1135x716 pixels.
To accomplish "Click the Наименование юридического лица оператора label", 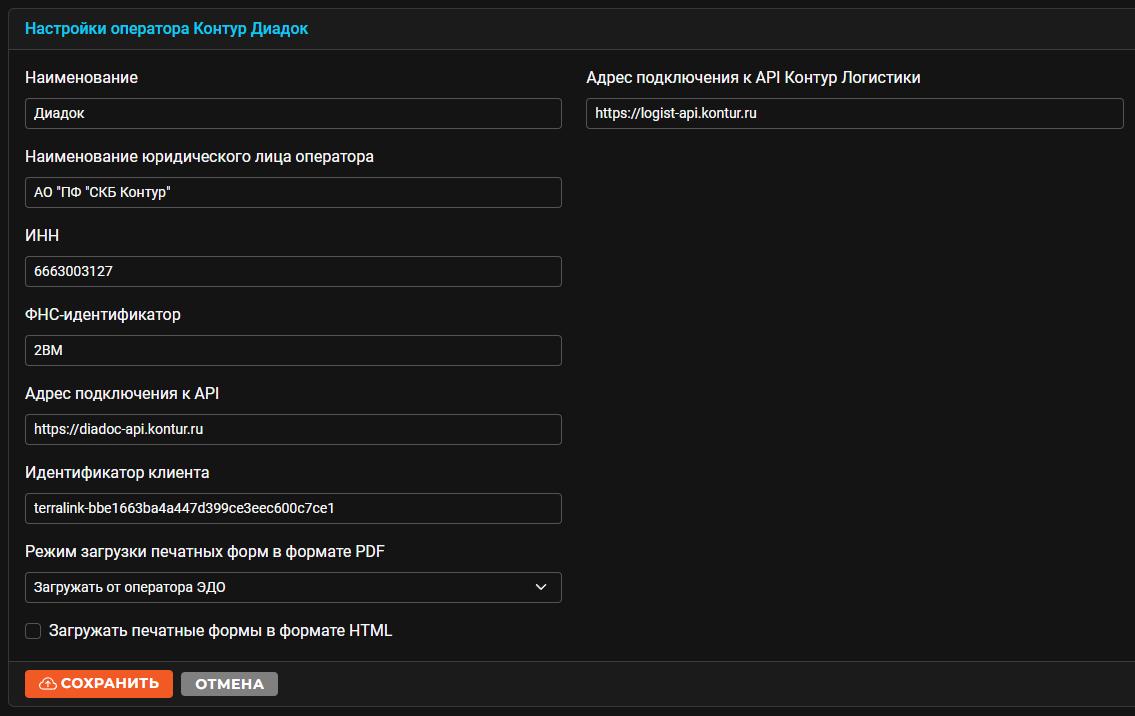I will pos(199,156).
